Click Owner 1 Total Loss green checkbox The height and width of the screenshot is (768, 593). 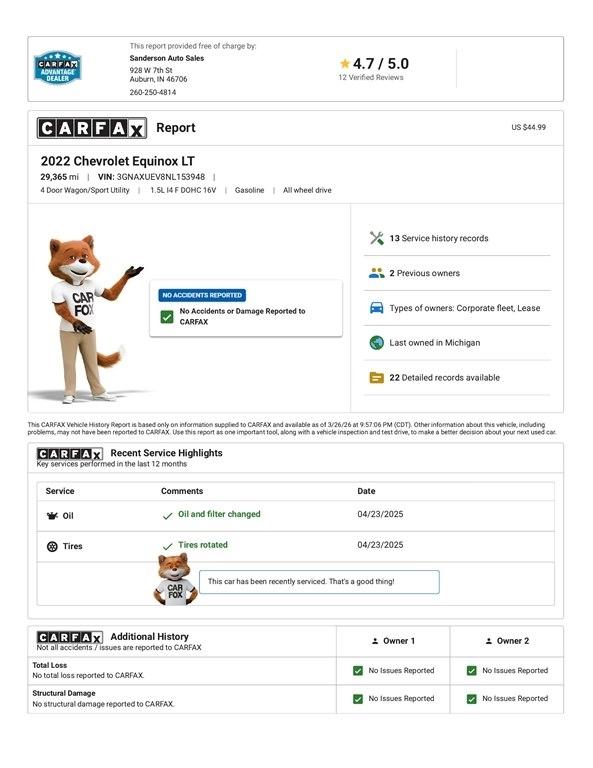click(358, 671)
